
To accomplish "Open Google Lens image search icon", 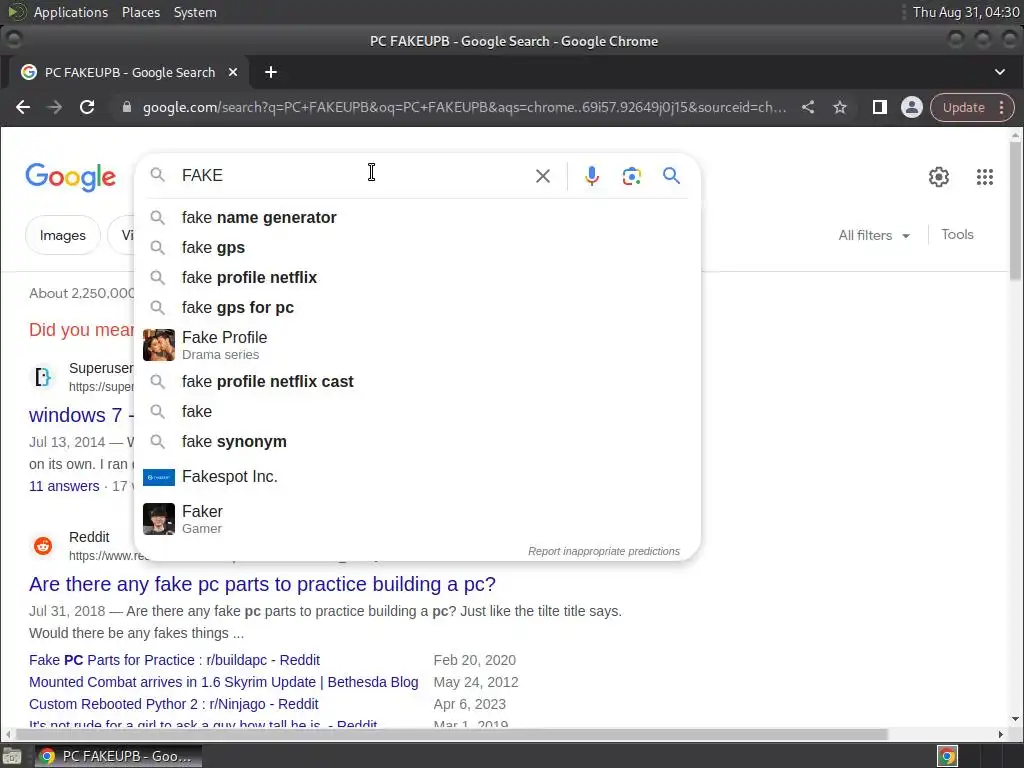I will 632,176.
